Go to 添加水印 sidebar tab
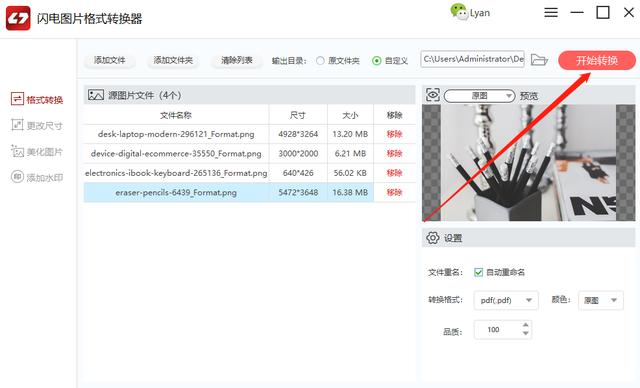640x388 pixels. click(37, 177)
